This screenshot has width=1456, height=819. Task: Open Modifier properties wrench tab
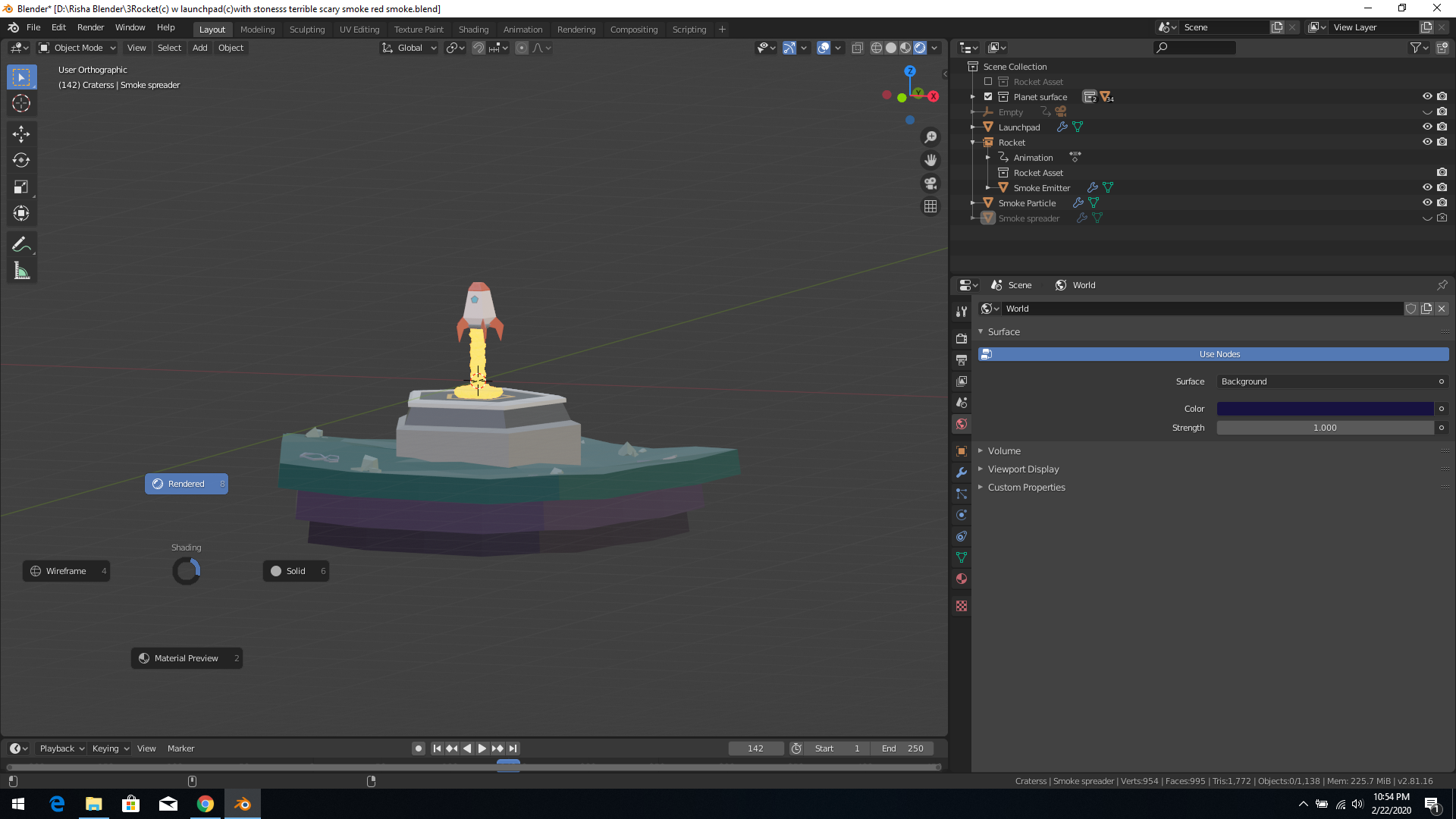(962, 472)
